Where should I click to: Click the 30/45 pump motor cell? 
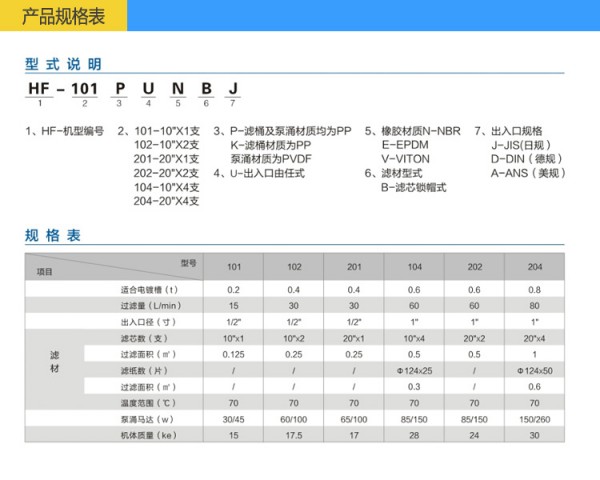pos(233,420)
